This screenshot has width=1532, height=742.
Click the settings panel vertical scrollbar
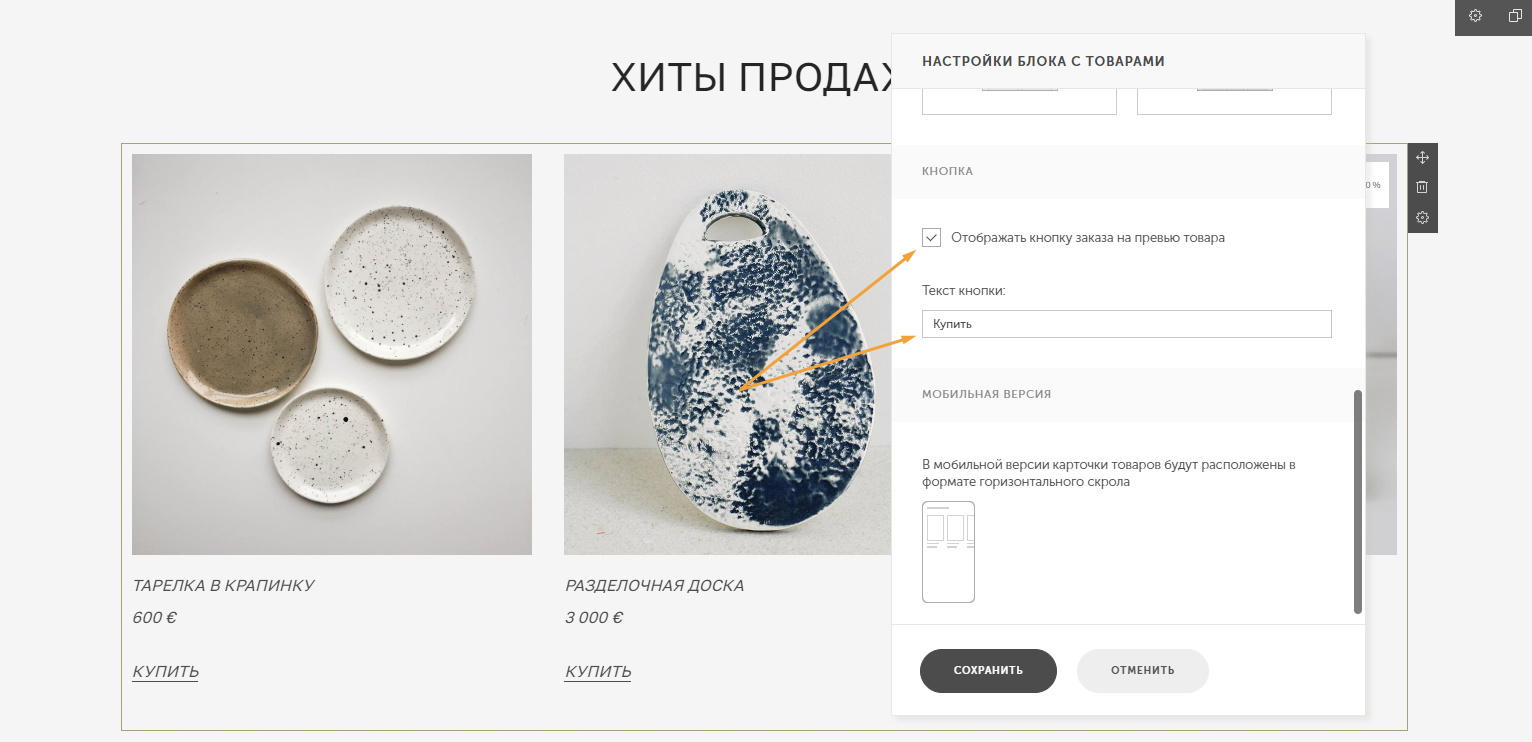[x=1357, y=500]
